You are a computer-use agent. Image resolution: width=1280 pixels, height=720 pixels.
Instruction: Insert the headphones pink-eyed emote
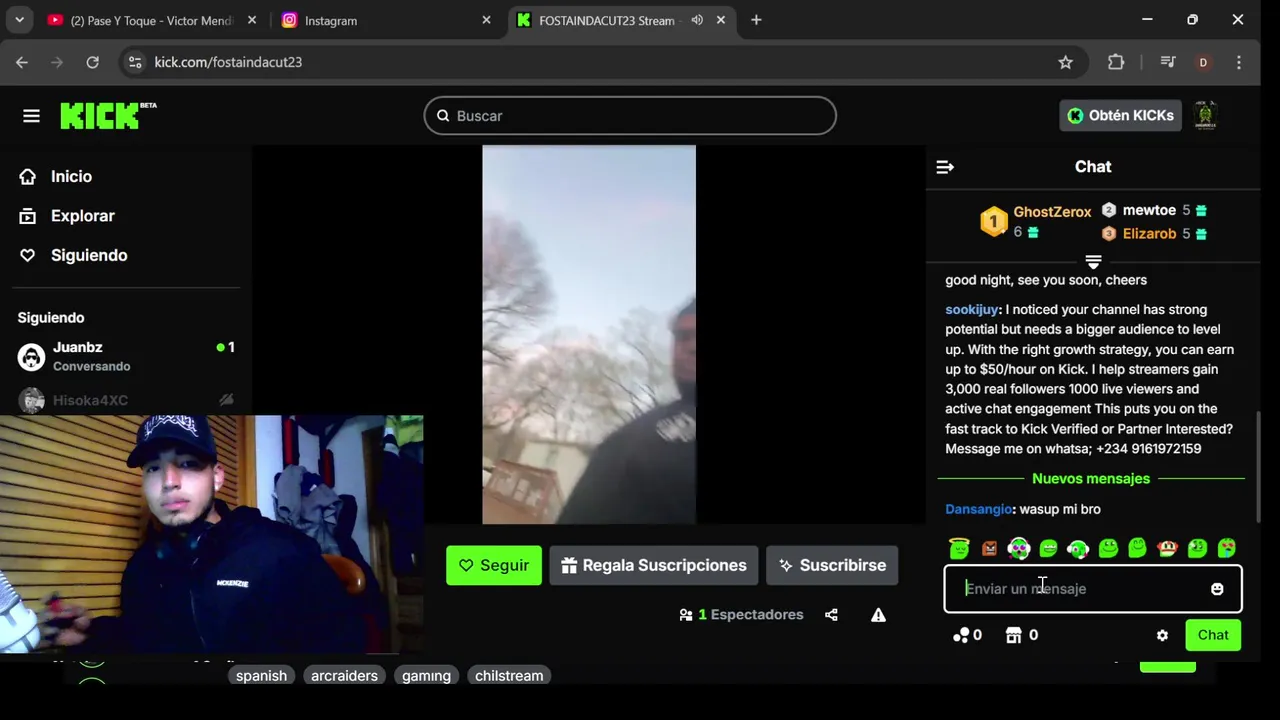click(x=1018, y=548)
